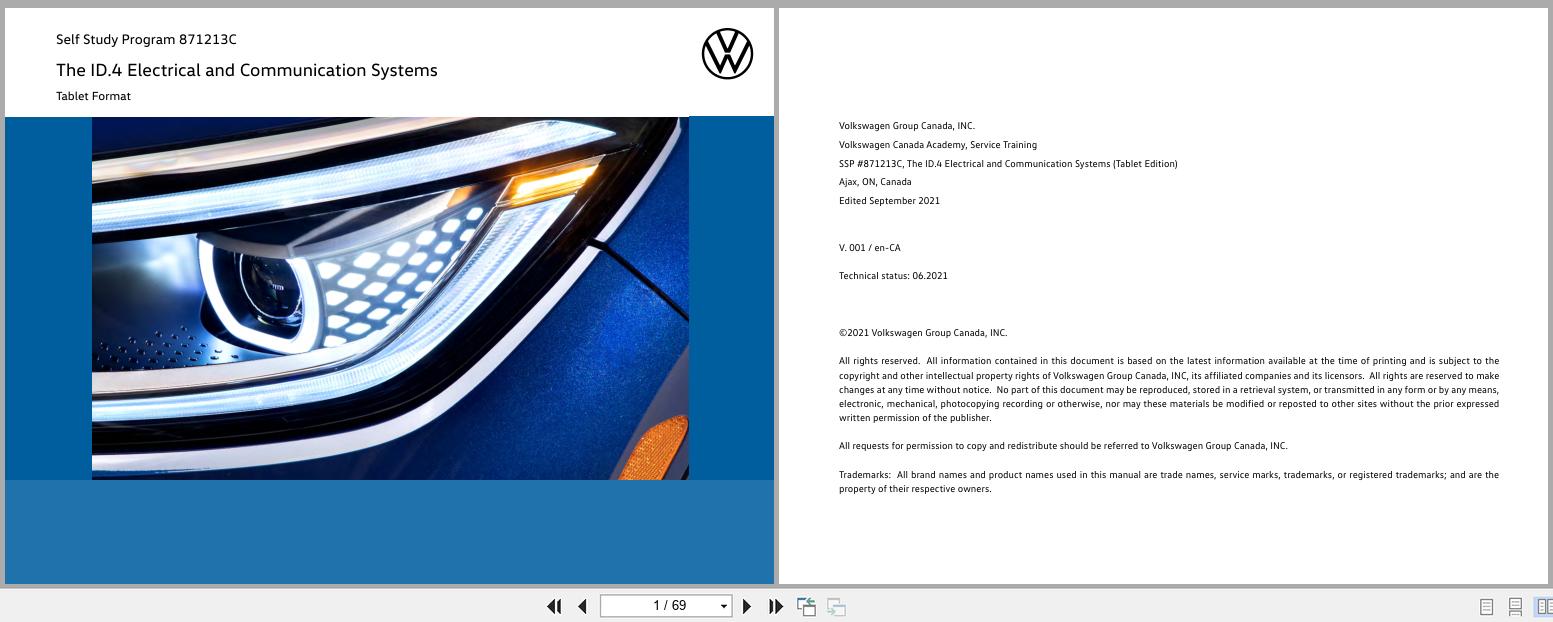Click 'Self Study Program 871213C' text
The width and height of the screenshot is (1553, 622).
(146, 40)
